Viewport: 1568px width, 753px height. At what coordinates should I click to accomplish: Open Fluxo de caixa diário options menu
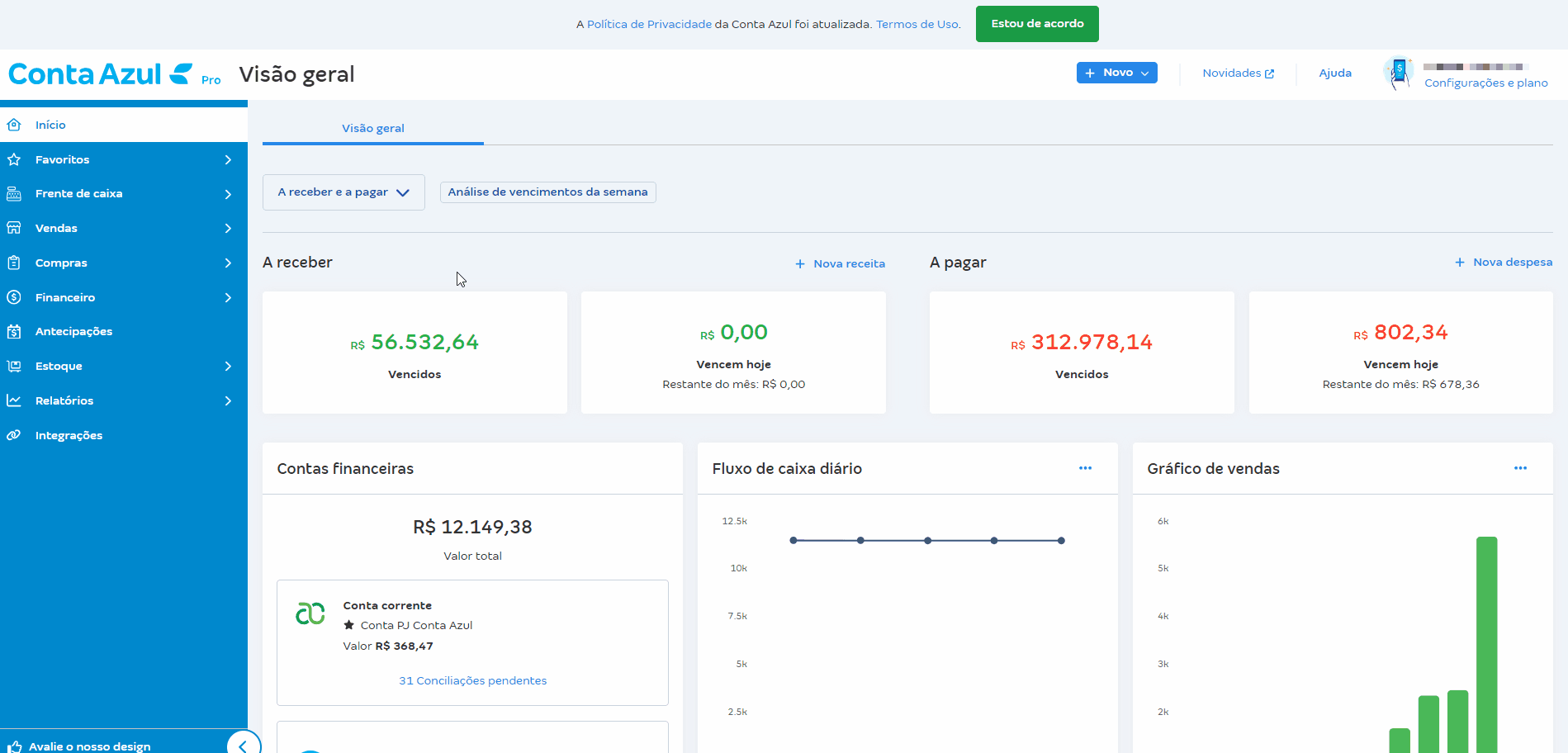[x=1085, y=468]
